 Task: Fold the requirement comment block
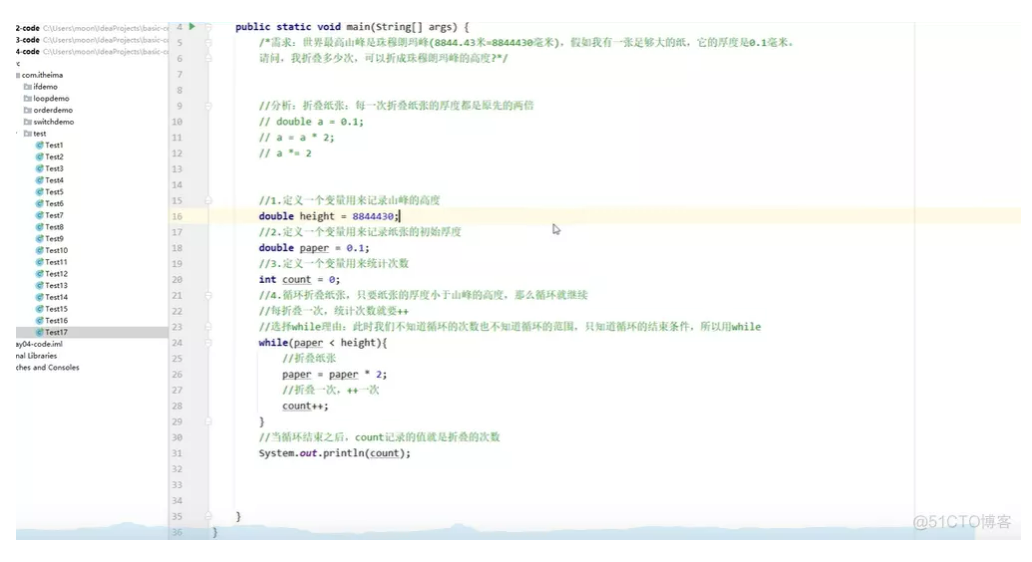click(208, 43)
